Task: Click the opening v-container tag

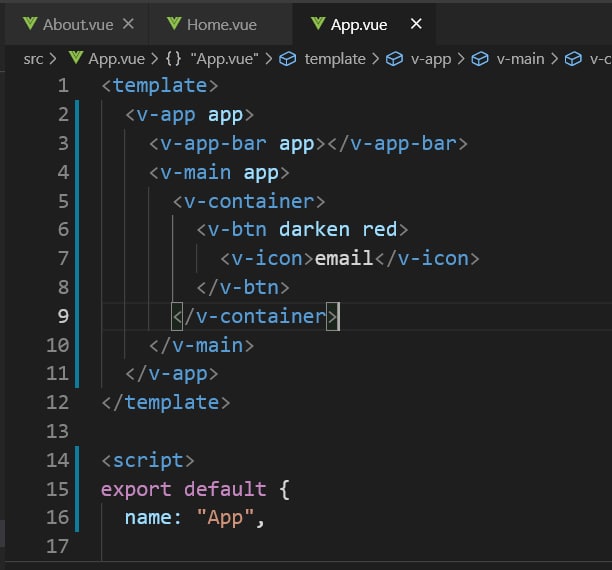Action: click(x=249, y=201)
